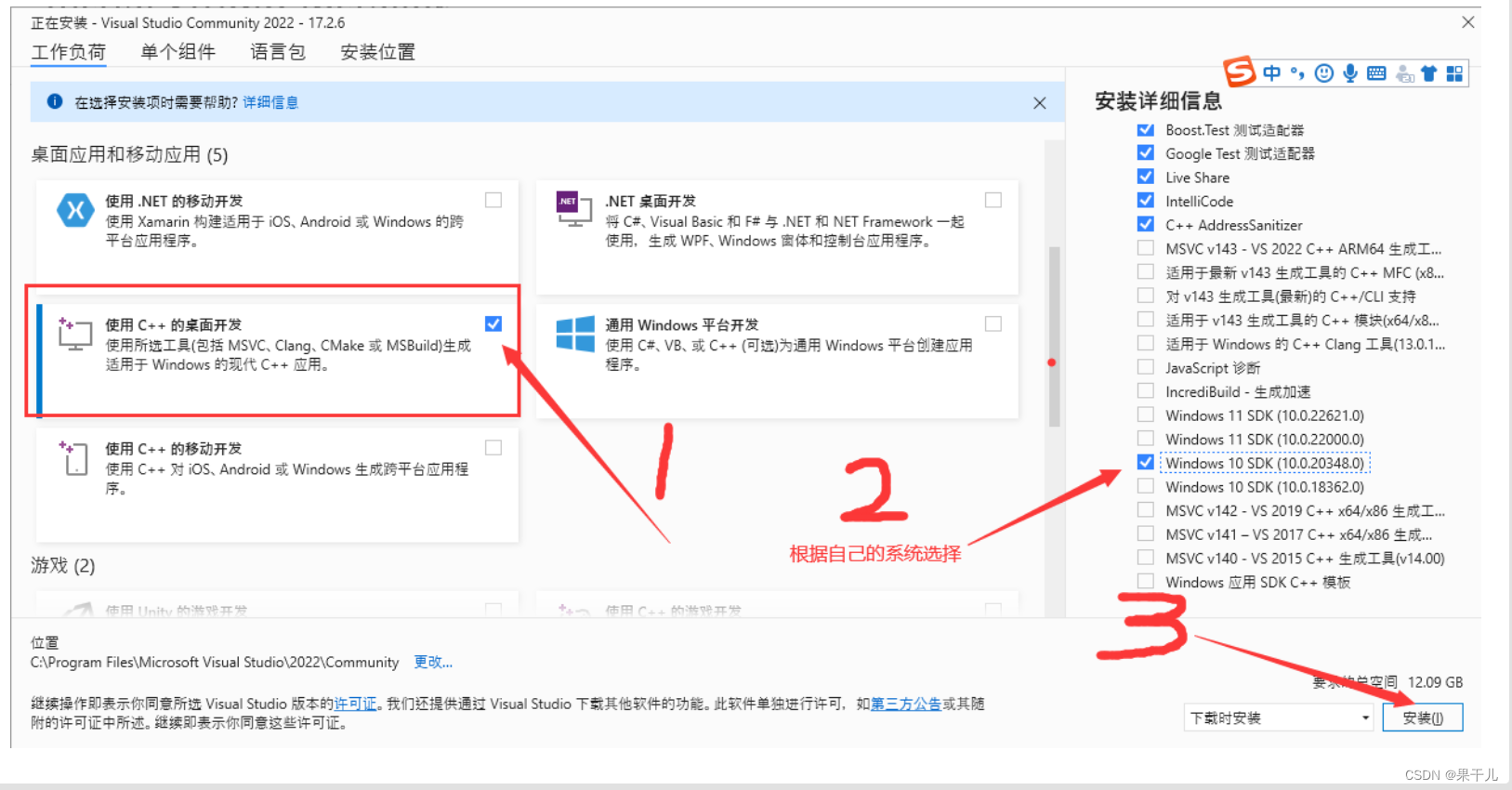Open the 下载时安装 install mode dropdown
The width and height of the screenshot is (1512, 790).
pyautogui.click(x=1279, y=718)
